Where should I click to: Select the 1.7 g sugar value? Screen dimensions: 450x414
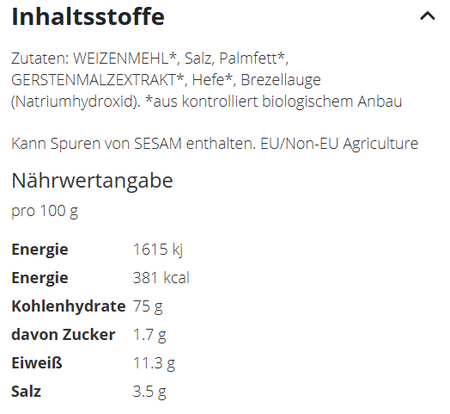tap(150, 335)
